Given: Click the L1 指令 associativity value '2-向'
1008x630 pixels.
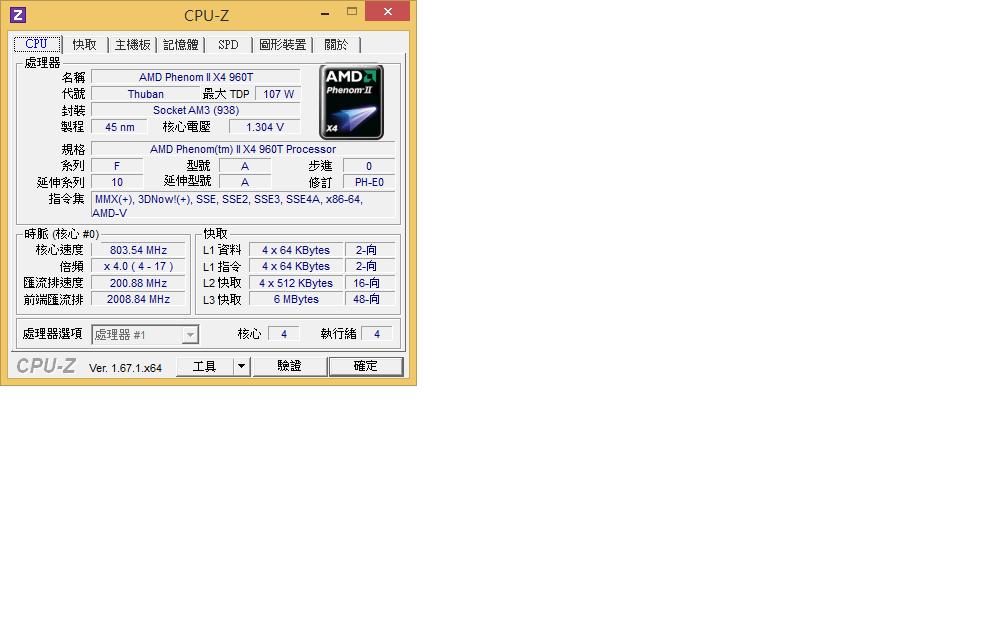Looking at the screenshot, I should pos(370,266).
